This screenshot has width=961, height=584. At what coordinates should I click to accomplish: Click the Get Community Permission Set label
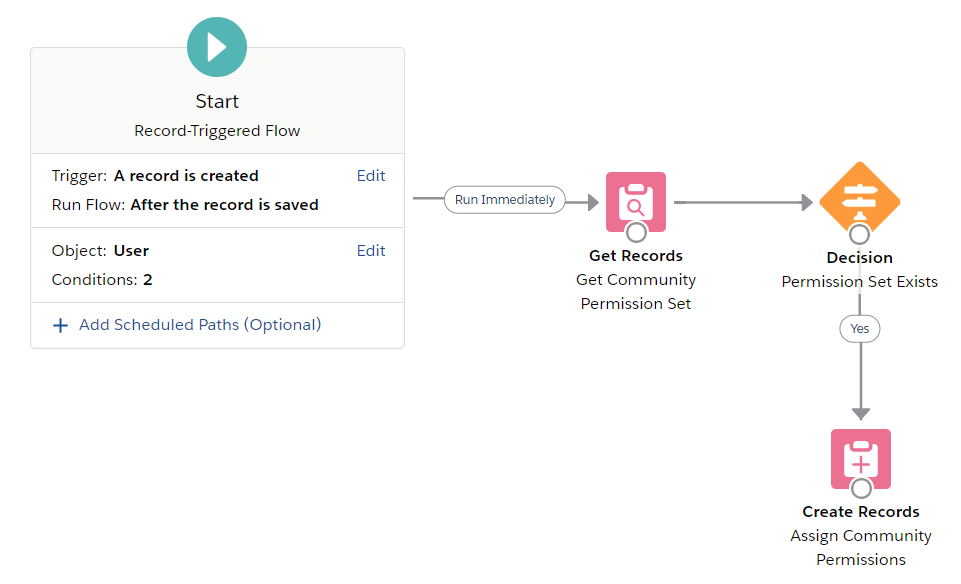tap(636, 292)
